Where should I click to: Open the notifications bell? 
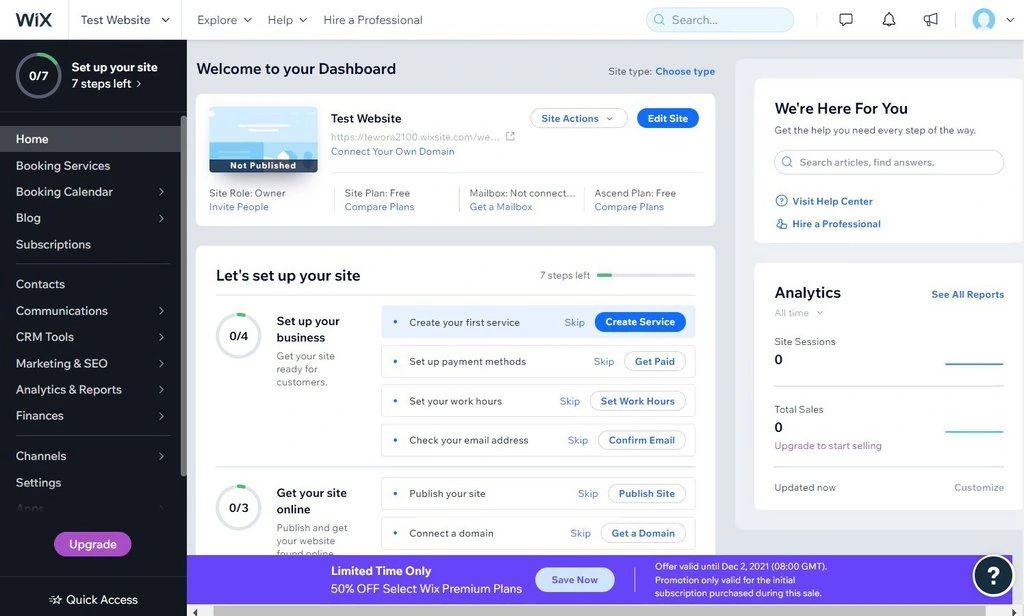tap(888, 20)
